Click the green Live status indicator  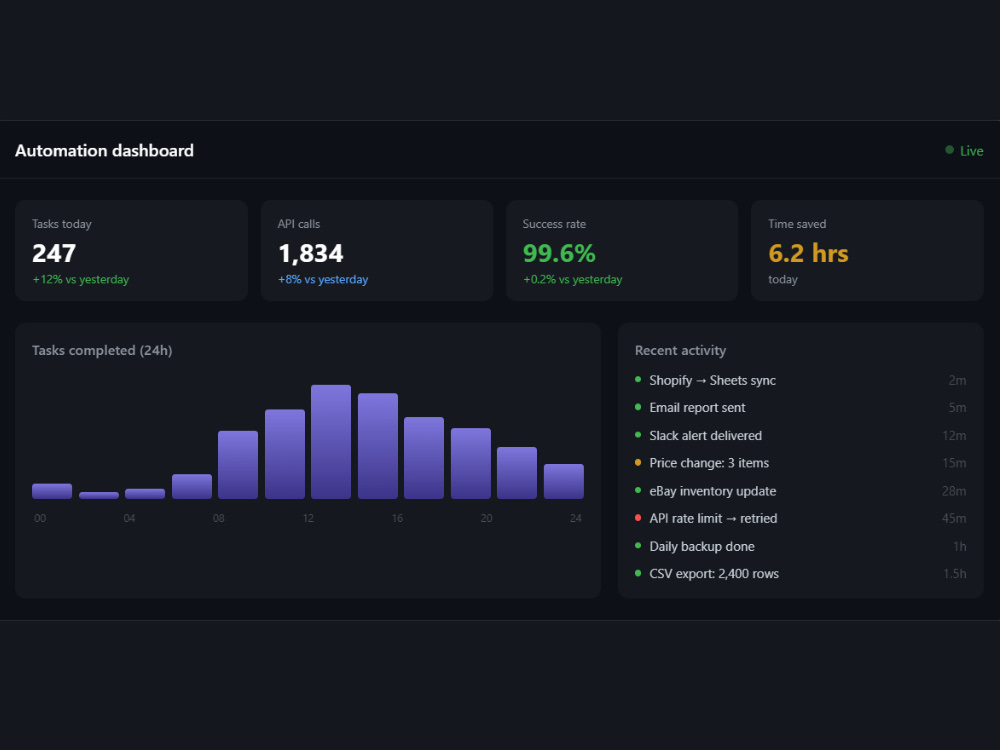pyautogui.click(x=964, y=151)
